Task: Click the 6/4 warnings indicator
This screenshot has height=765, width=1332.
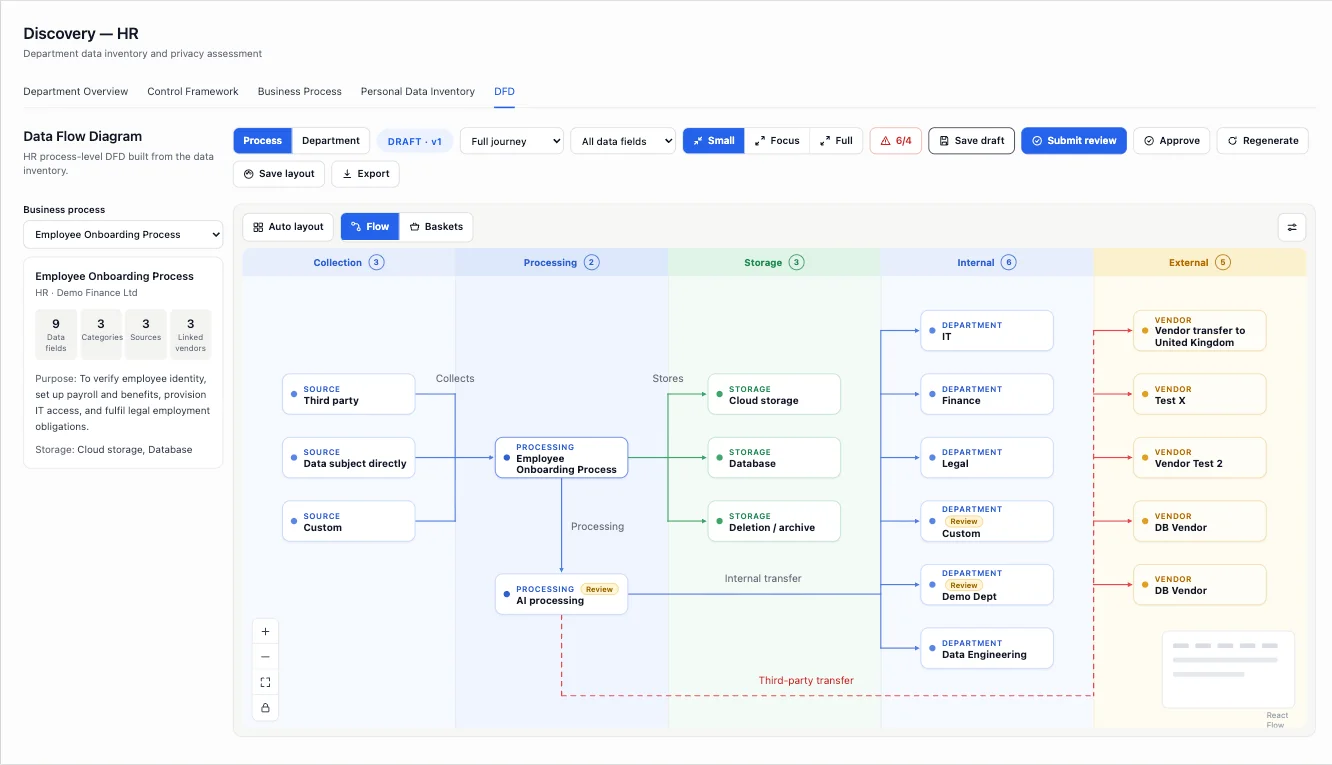Action: pyautogui.click(x=896, y=141)
